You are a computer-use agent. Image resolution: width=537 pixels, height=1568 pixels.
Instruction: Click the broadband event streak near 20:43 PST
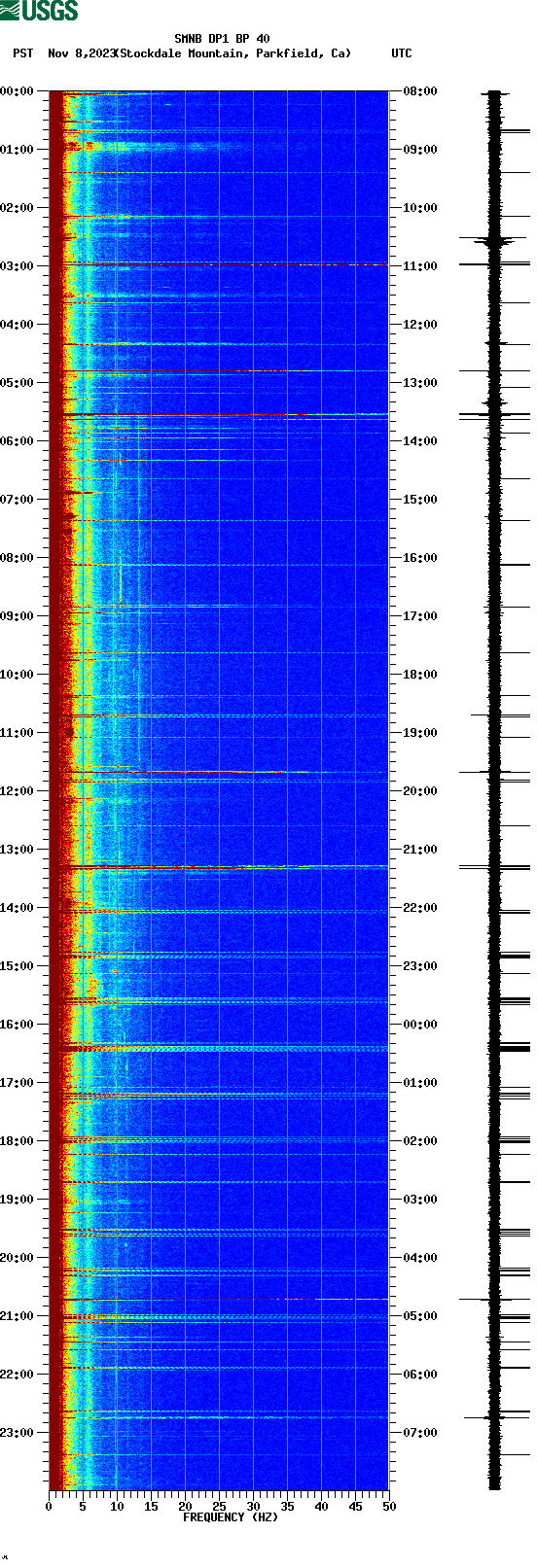[x=219, y=1299]
